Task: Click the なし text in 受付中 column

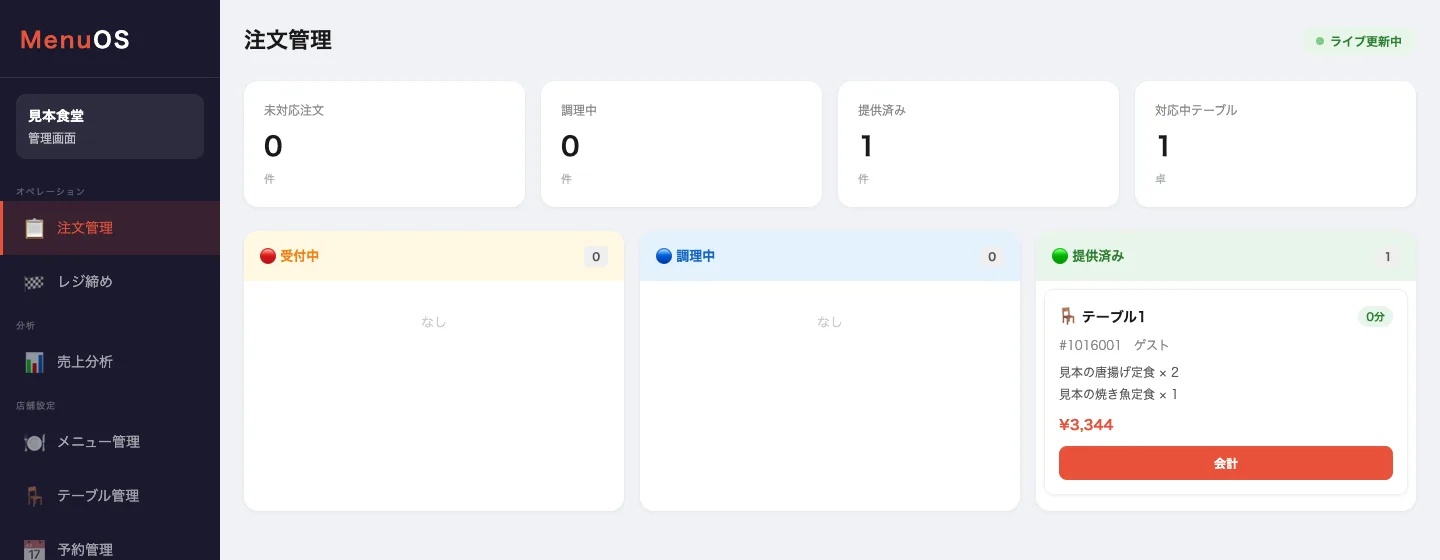Action: point(434,322)
